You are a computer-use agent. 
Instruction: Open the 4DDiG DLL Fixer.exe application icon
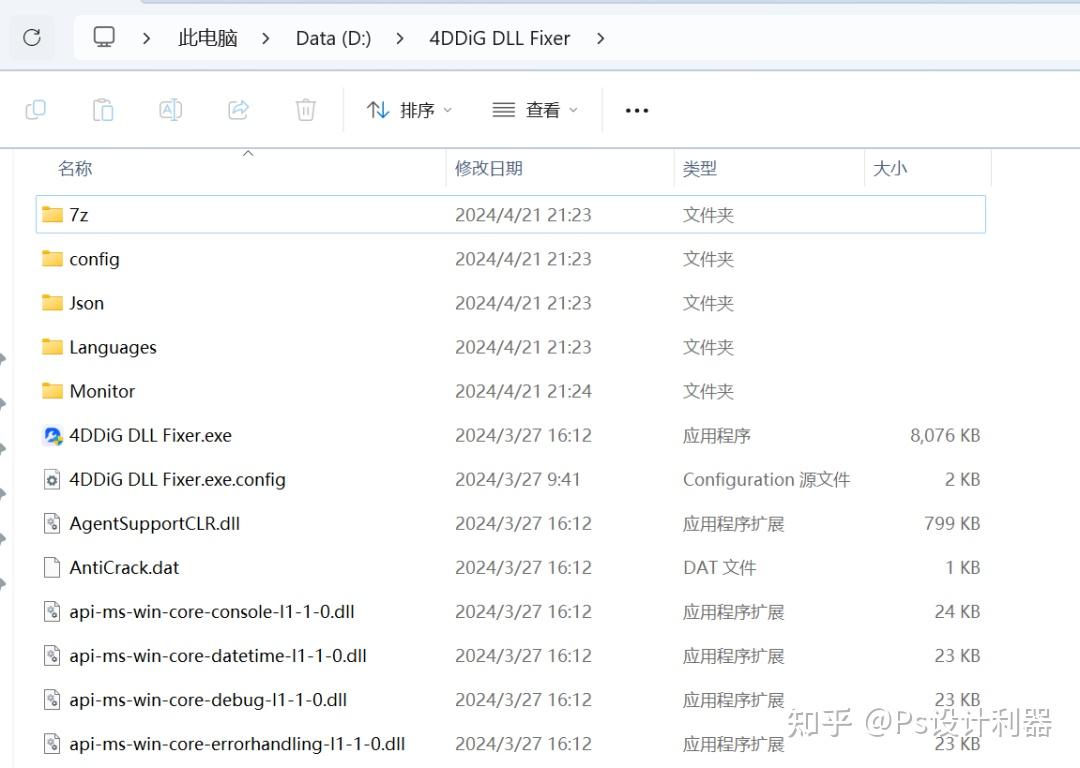[53, 435]
